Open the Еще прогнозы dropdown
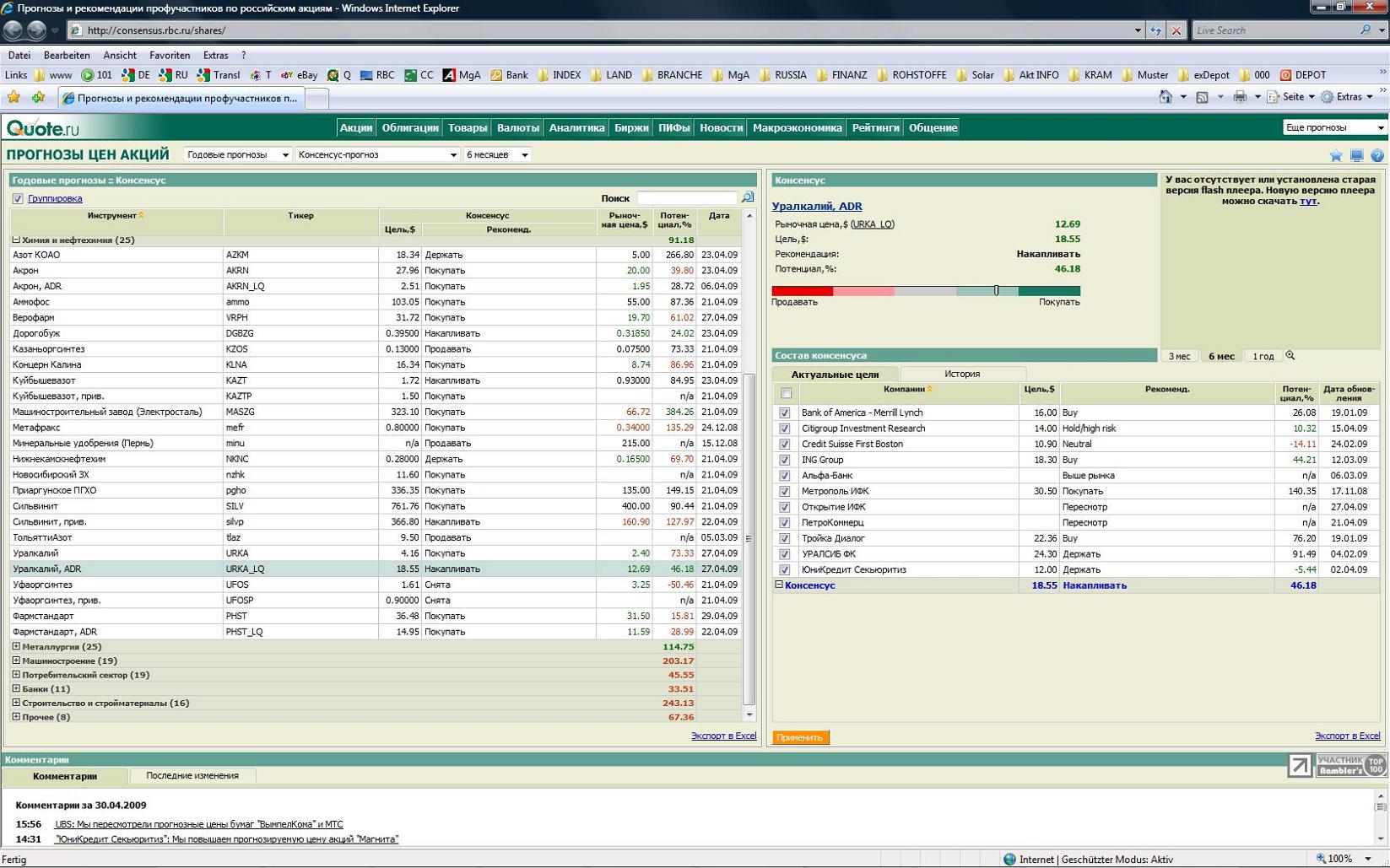Screen dimensions: 1390x868 pos(1333,128)
